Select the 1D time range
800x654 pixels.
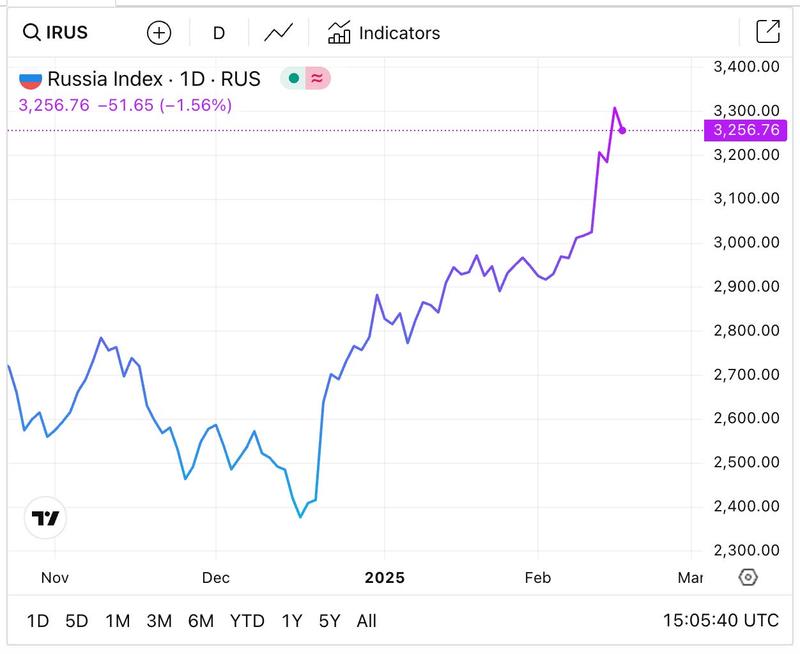click(37, 621)
